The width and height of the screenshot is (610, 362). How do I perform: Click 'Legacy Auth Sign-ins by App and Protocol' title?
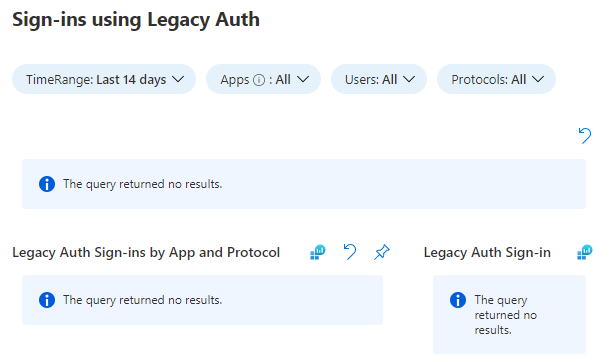(x=146, y=252)
